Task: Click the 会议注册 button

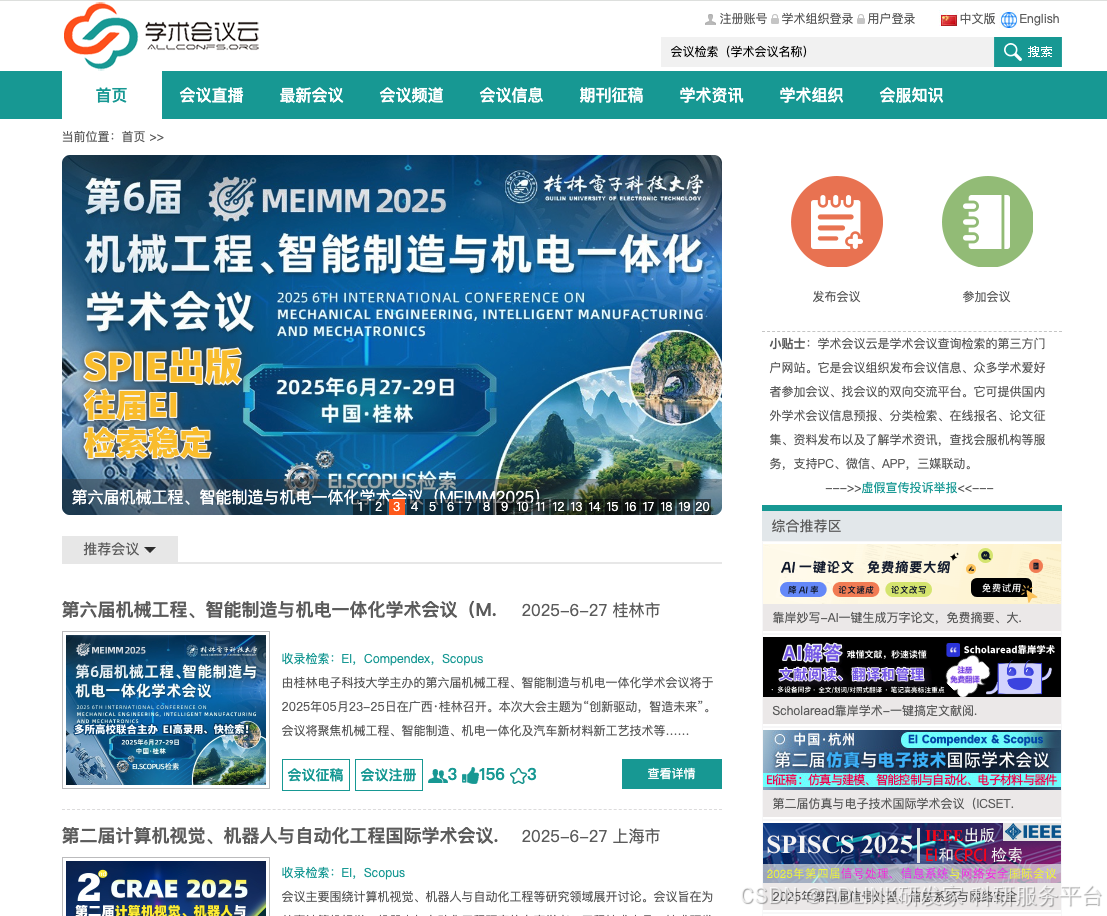Action: 389,775
